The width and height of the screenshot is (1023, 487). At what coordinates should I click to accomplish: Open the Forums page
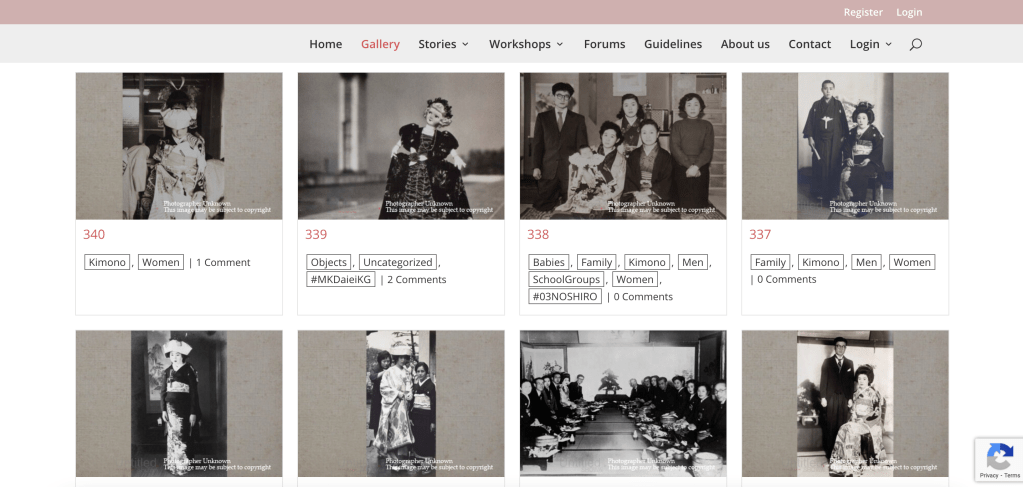click(x=604, y=44)
